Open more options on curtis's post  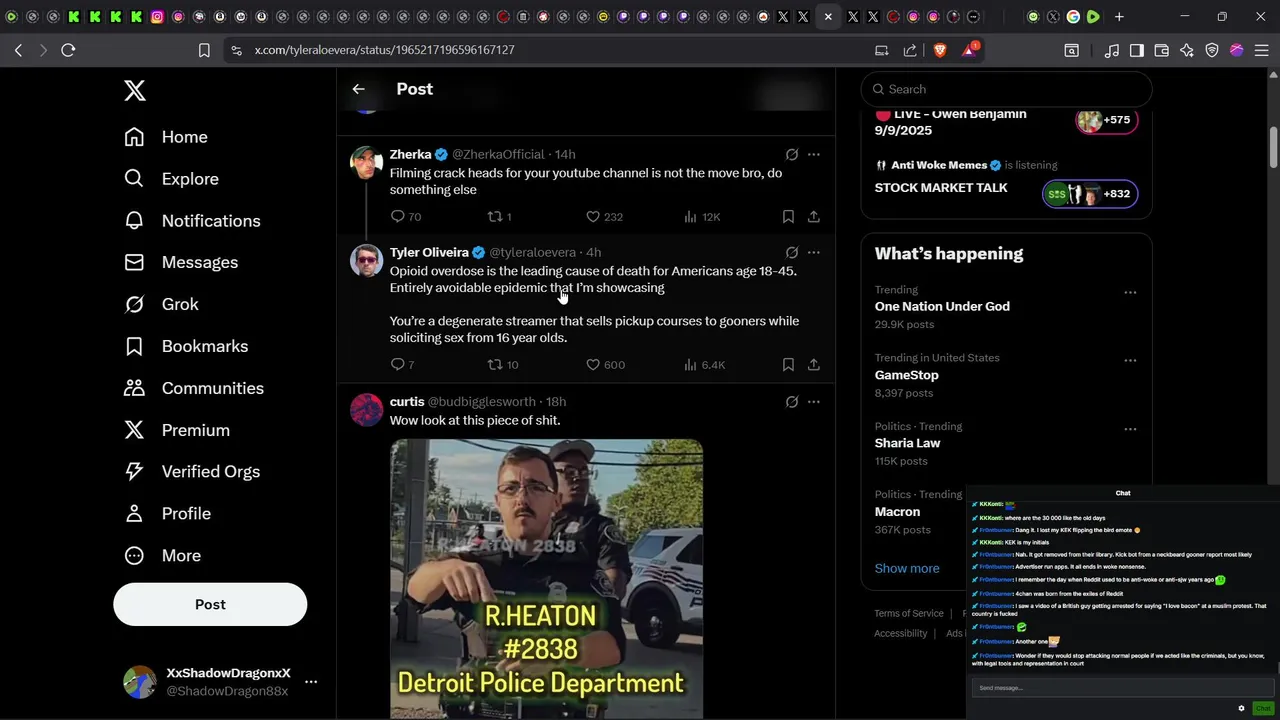[x=814, y=401]
